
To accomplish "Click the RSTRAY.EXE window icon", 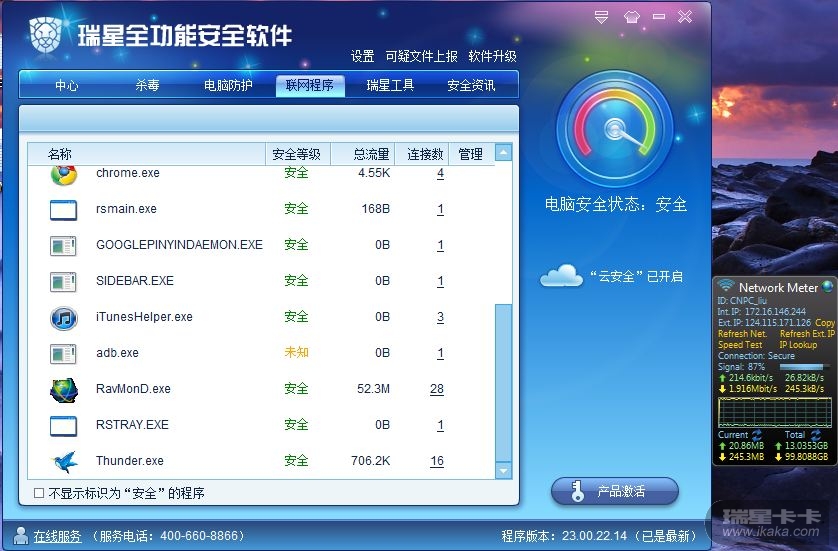I will pyautogui.click(x=63, y=426).
